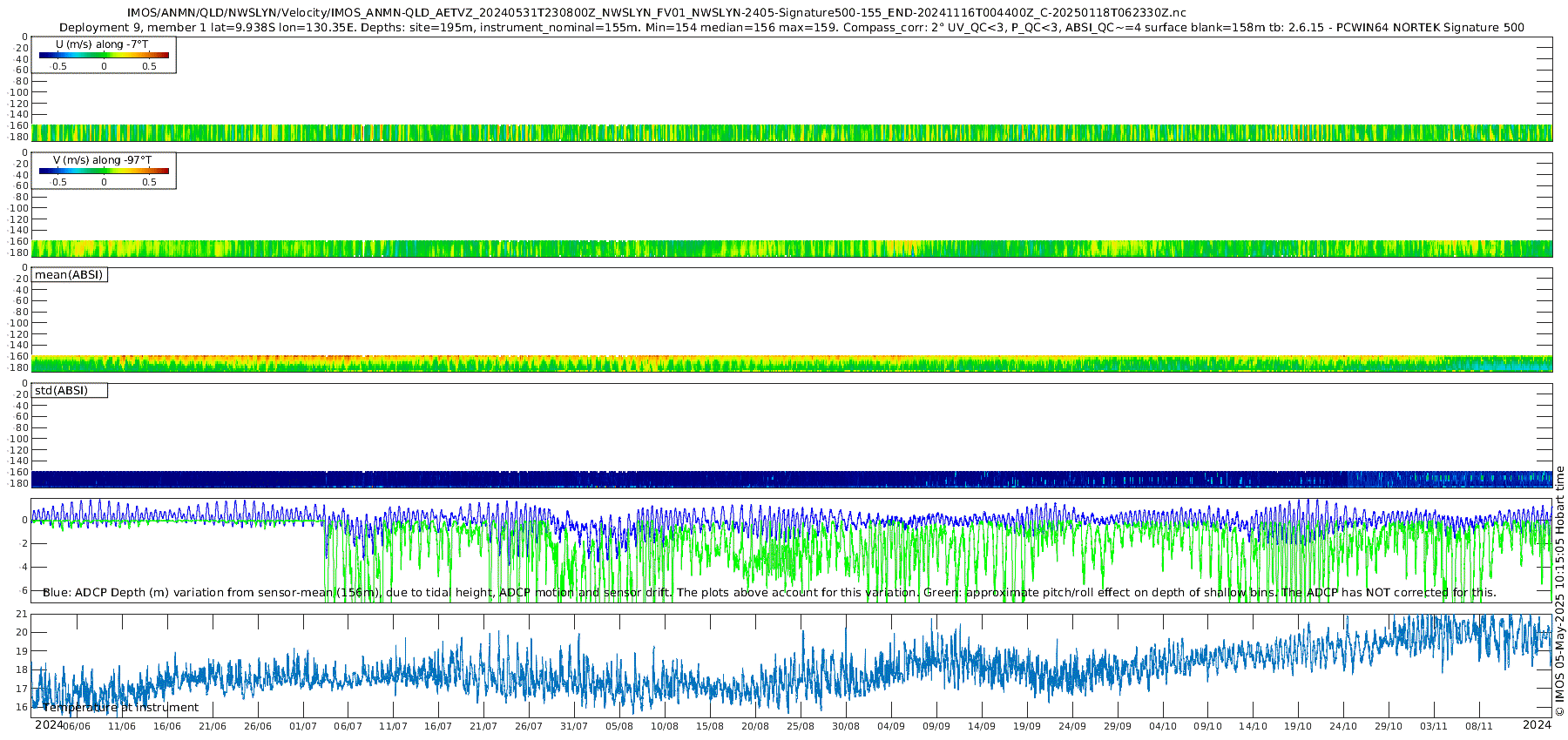The image size is (1568, 740).
Task: Click the 'V (m/s) along -97°T' legend title
Action: pos(102,160)
